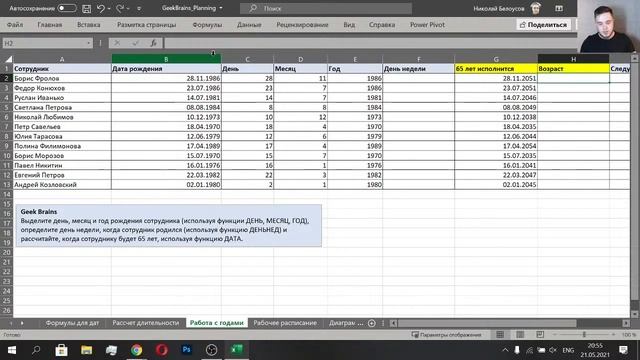Click the Поделиться share button
The image size is (640, 360).
point(543,25)
